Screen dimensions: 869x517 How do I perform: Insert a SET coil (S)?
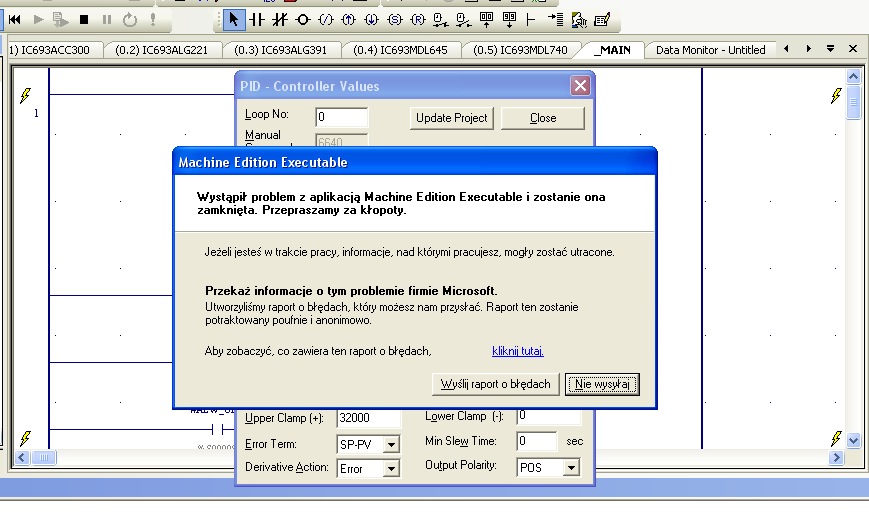395,20
